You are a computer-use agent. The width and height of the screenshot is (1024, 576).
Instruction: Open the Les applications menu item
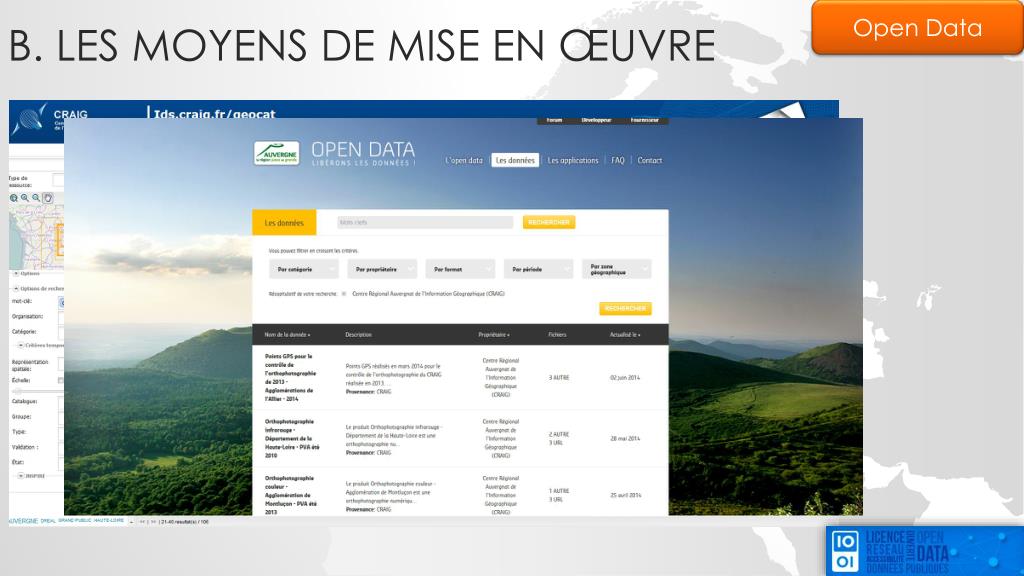(573, 160)
